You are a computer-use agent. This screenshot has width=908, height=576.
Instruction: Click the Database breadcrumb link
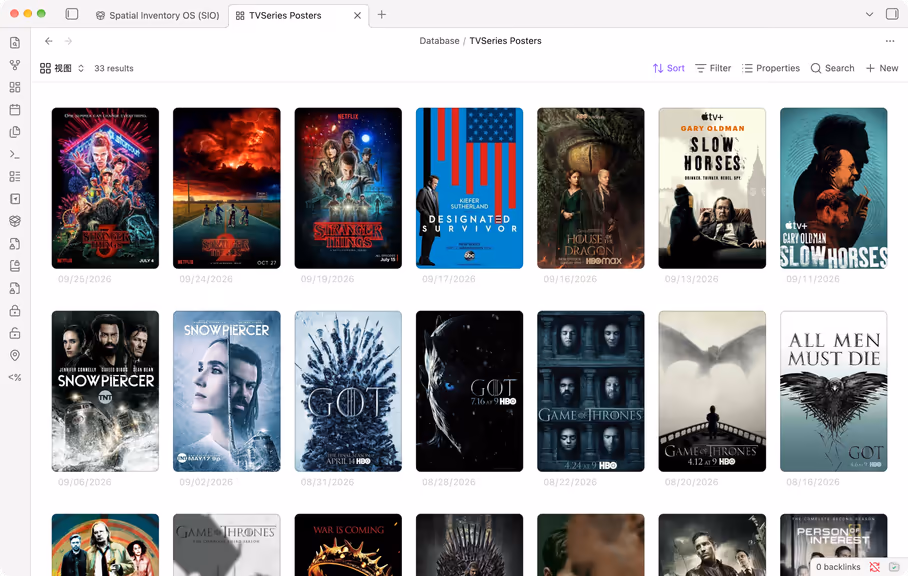tap(439, 41)
